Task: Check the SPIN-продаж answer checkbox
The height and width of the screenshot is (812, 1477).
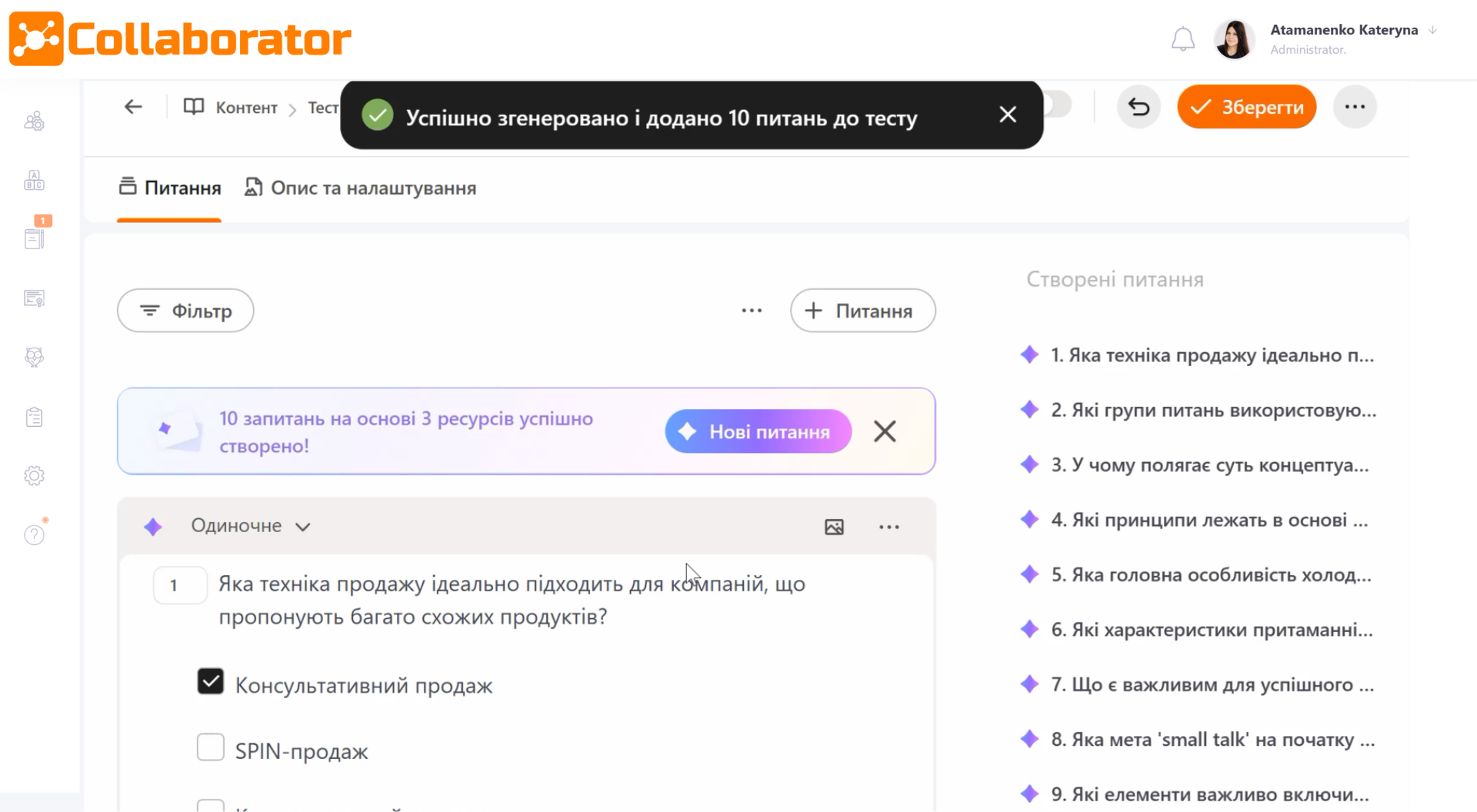Action: [x=210, y=747]
